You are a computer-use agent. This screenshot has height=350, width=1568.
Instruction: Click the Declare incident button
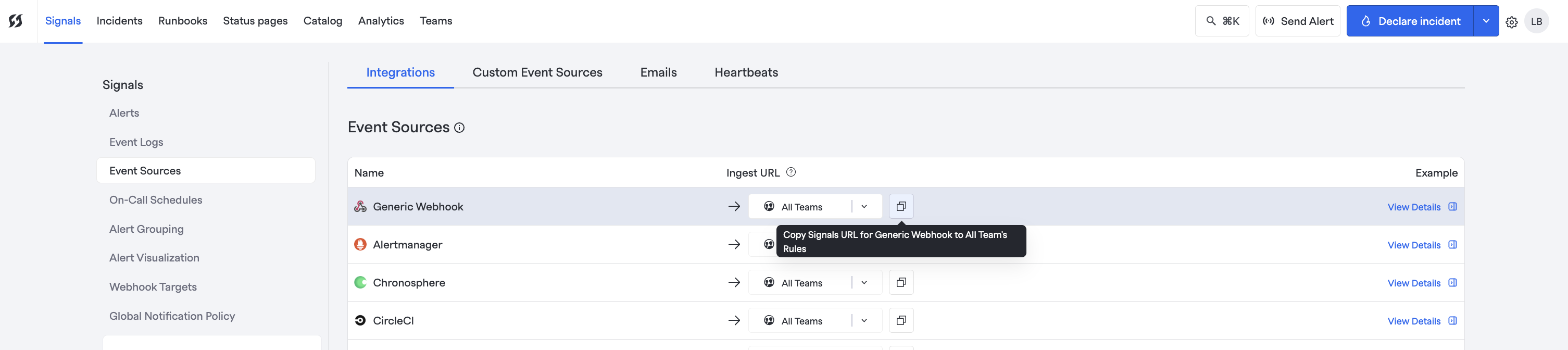(x=1410, y=21)
